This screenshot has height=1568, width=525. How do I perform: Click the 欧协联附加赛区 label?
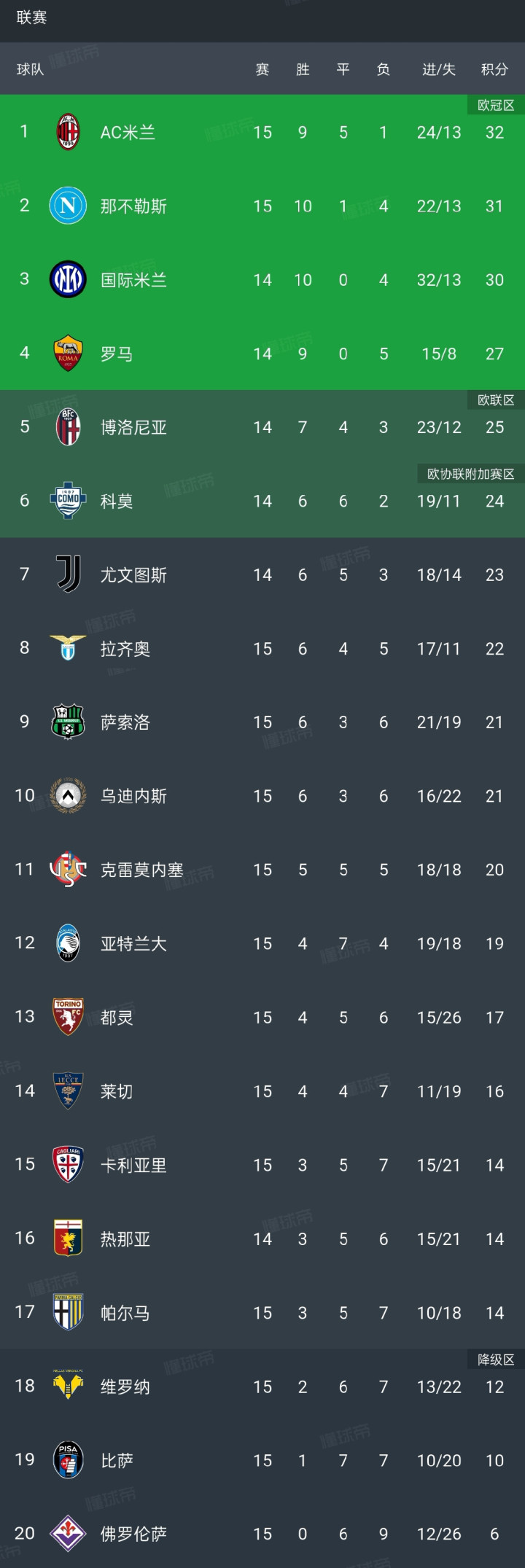point(470,474)
